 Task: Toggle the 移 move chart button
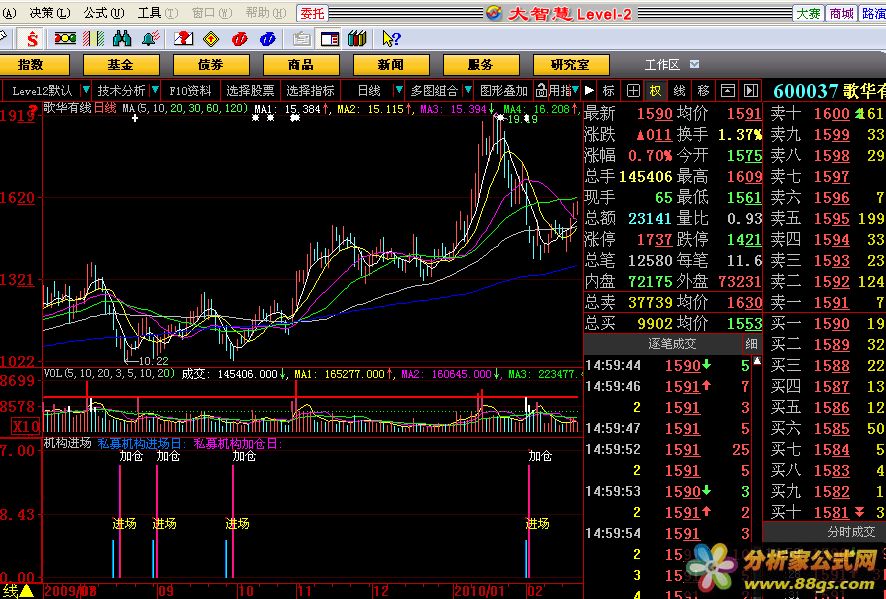click(x=703, y=90)
